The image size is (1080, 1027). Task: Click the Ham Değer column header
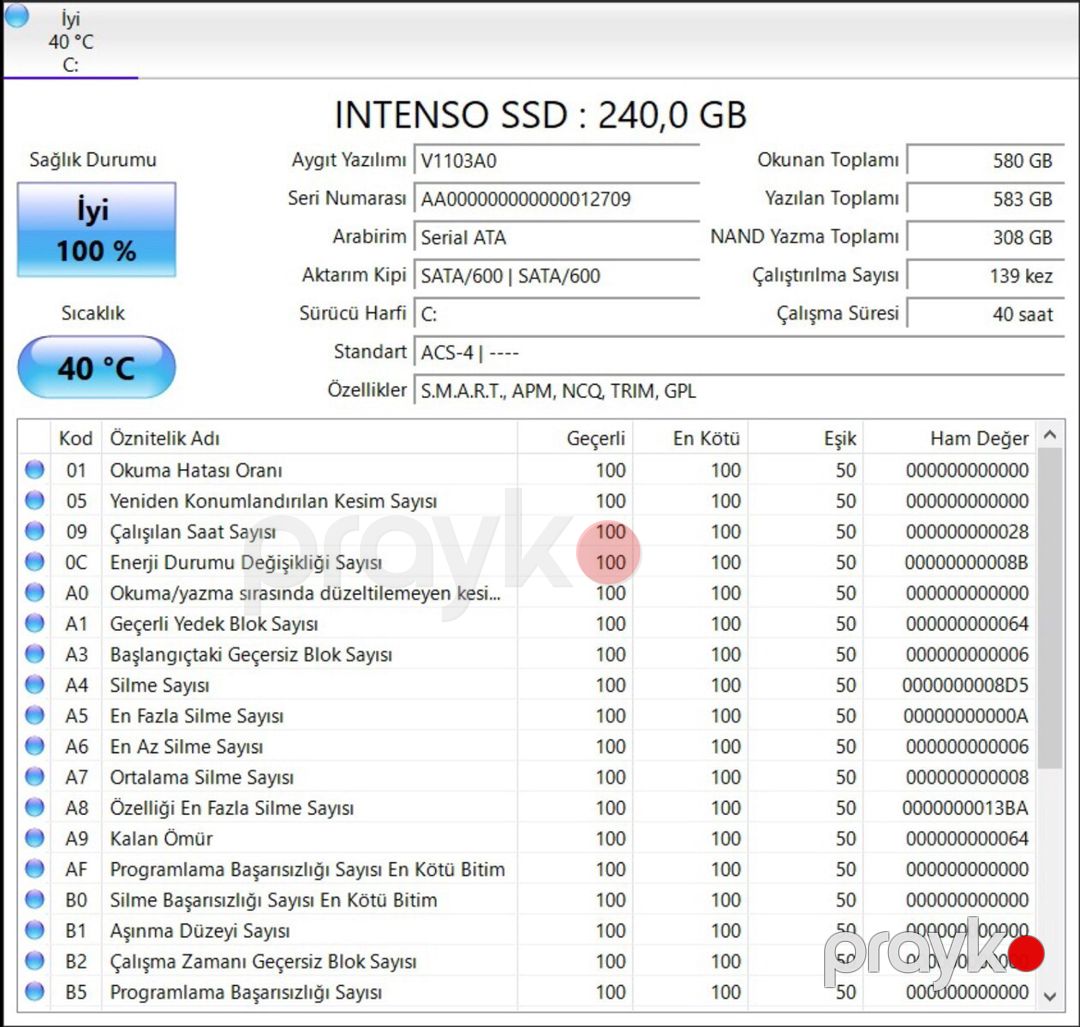[950, 438]
